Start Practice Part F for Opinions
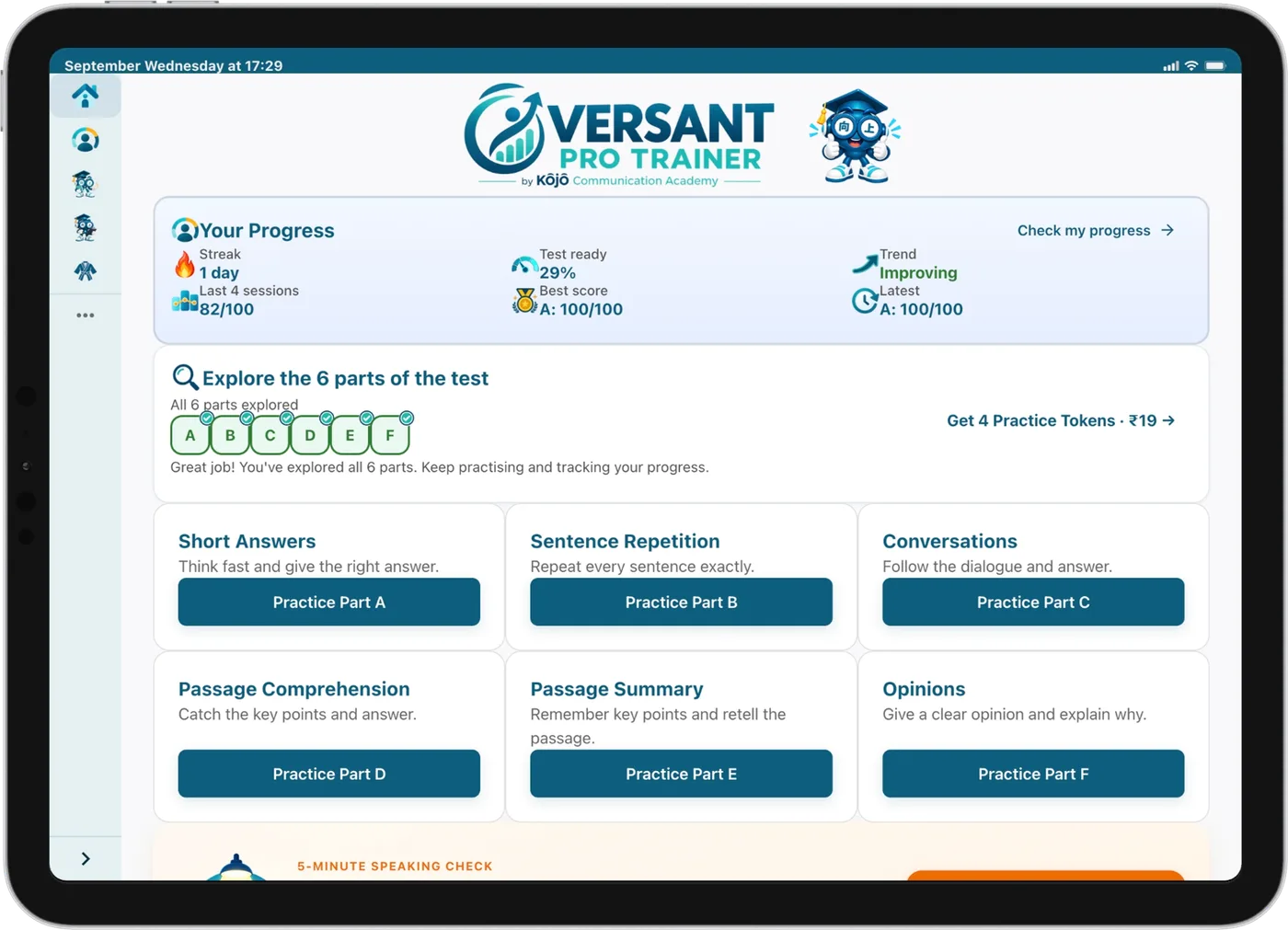Screen dimensions: 1288x930 pyautogui.click(x=1033, y=774)
